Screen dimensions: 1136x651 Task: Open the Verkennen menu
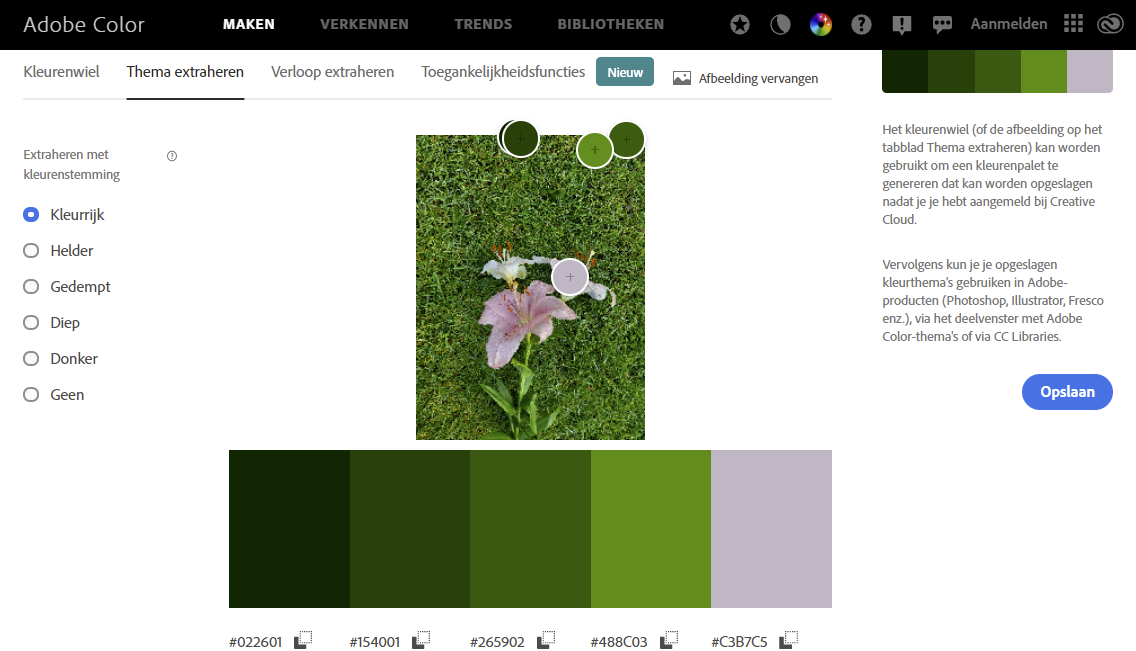click(x=364, y=24)
